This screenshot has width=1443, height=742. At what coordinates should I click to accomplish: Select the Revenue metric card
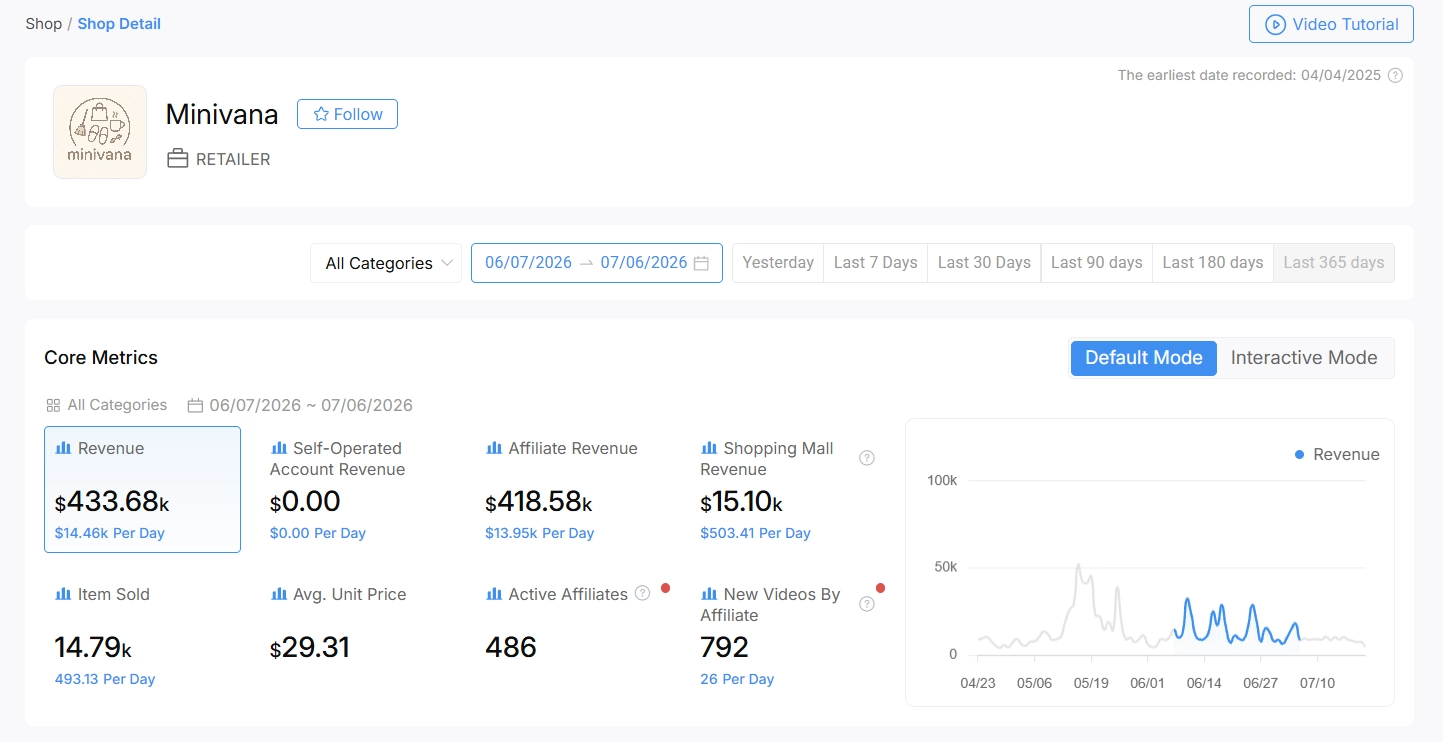[x=142, y=489]
